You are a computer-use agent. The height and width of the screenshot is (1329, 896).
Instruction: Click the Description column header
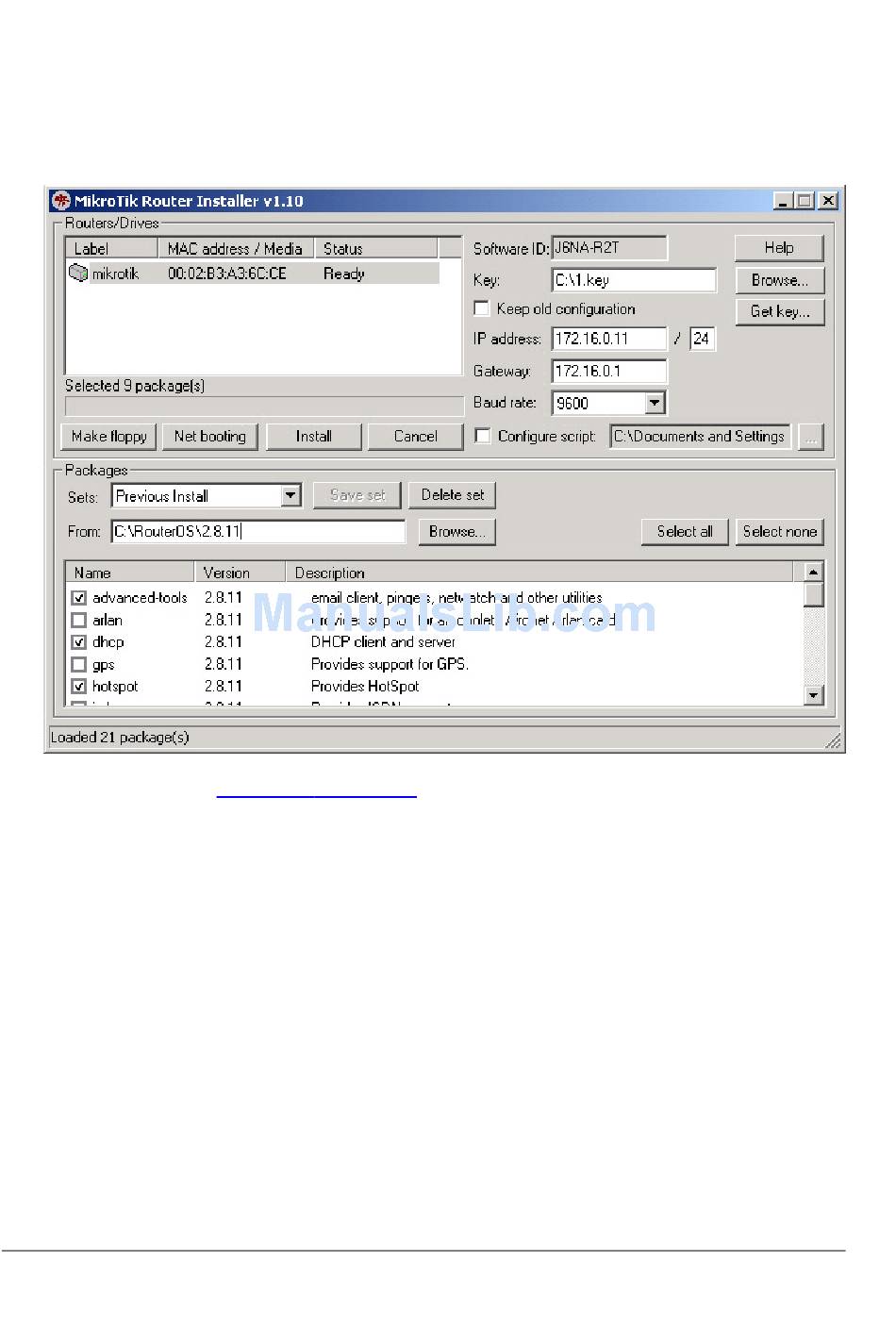(x=540, y=573)
